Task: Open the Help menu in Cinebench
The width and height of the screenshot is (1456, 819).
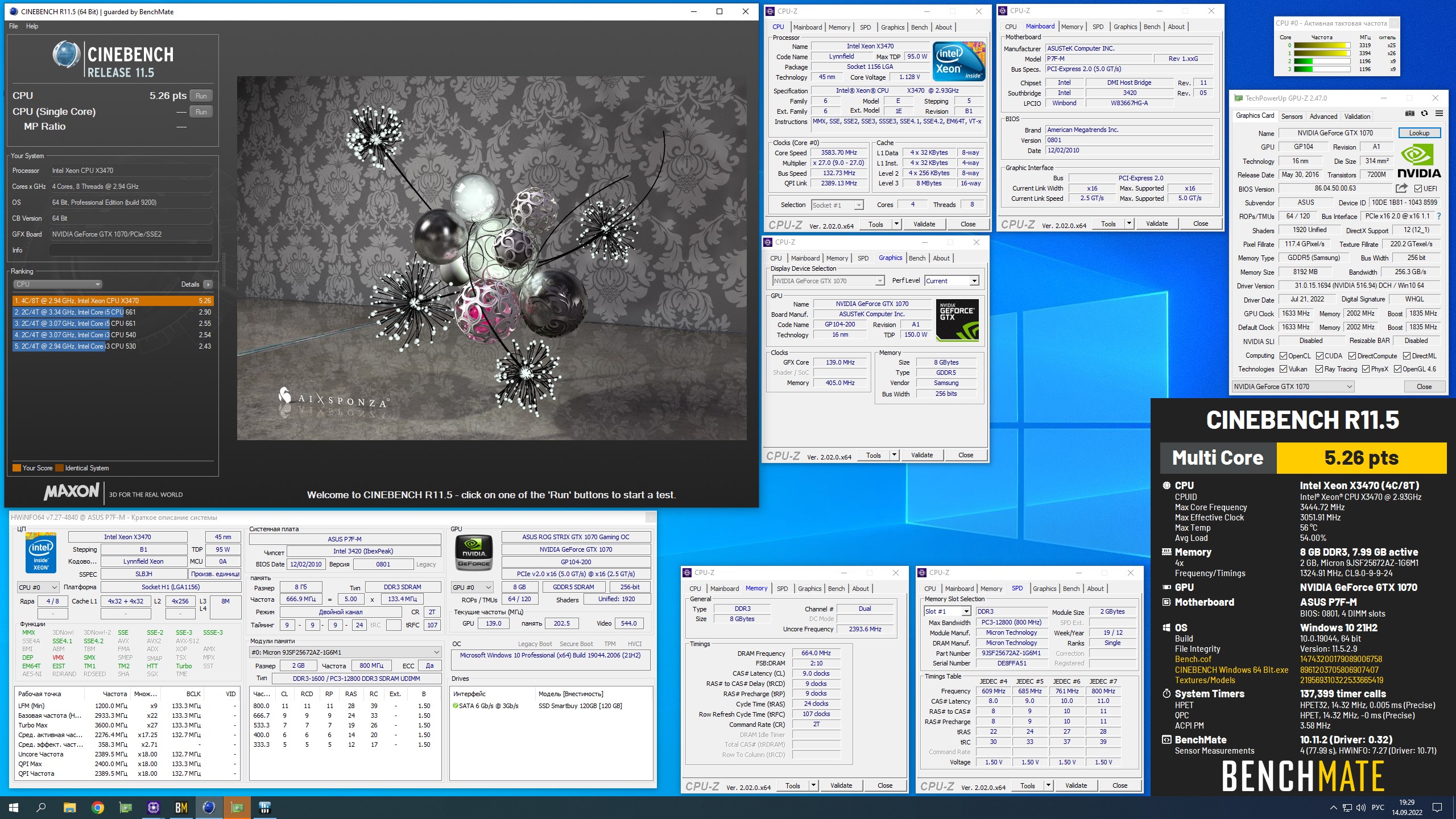Action: tap(32, 26)
